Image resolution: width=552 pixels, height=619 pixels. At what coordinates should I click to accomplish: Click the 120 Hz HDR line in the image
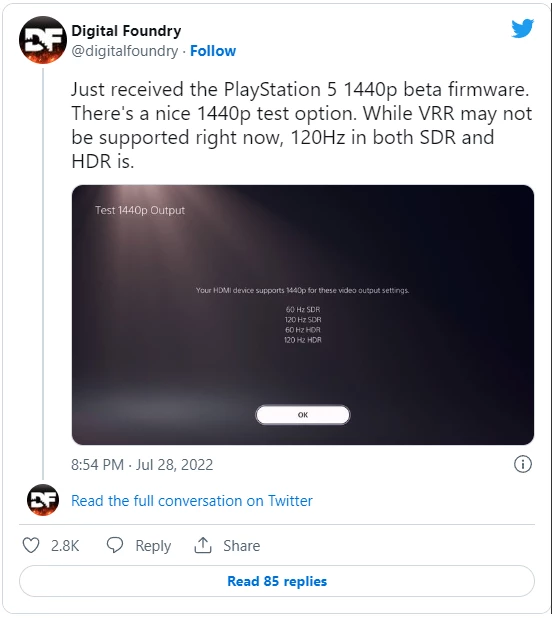(303, 340)
